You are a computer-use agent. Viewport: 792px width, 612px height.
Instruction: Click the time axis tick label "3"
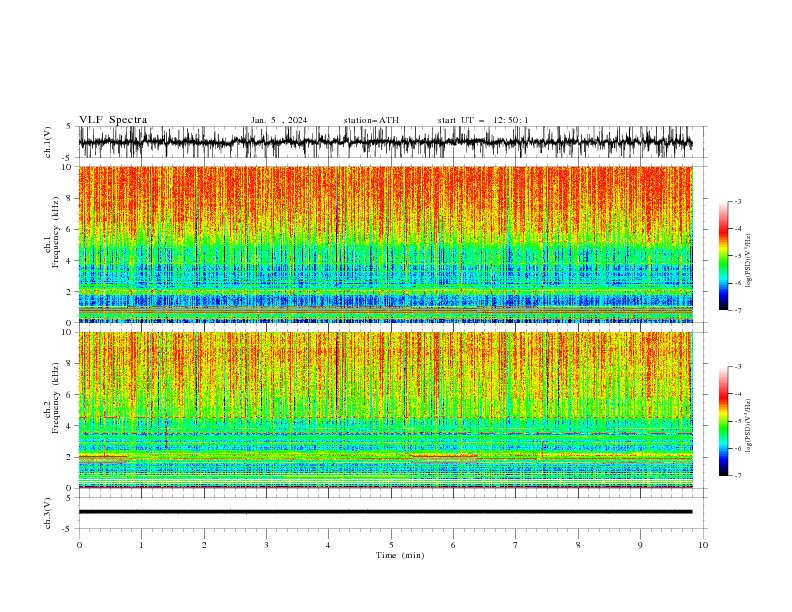click(266, 545)
